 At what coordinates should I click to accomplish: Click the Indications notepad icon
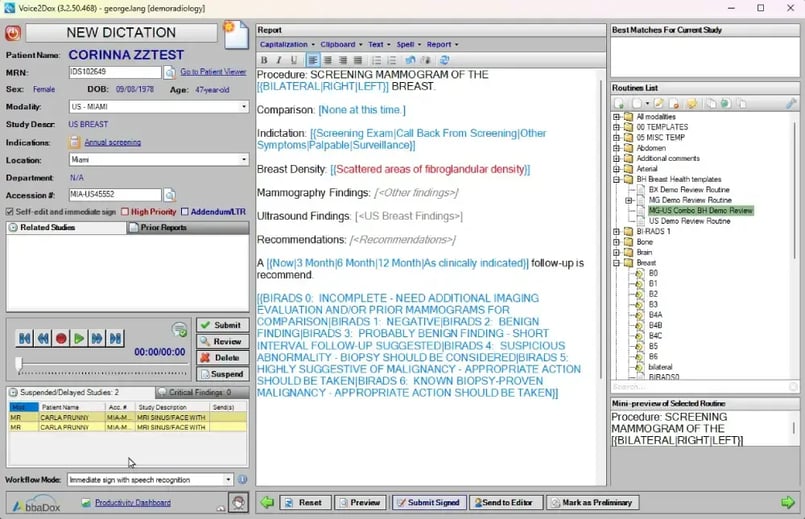coord(75,142)
